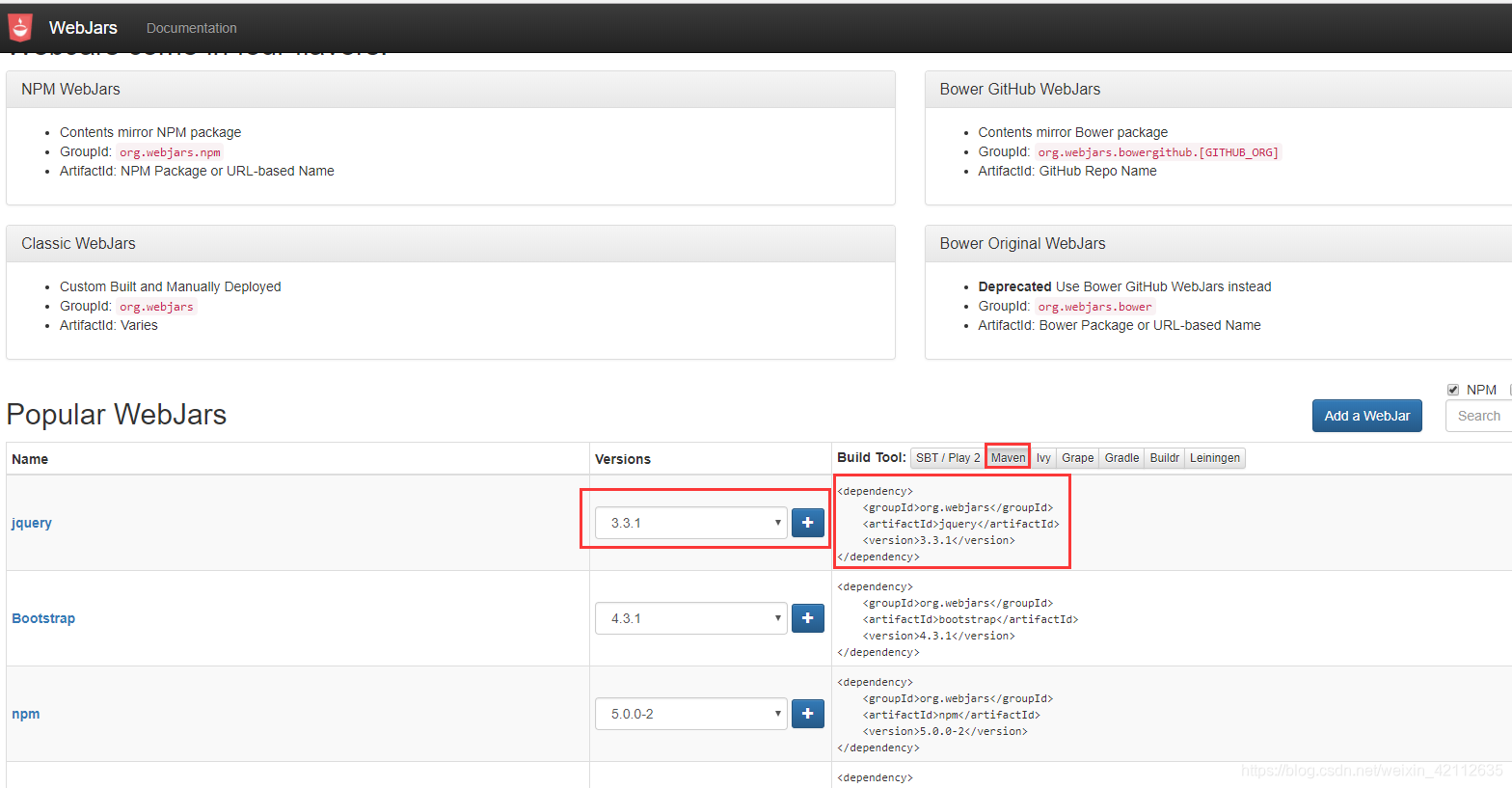This screenshot has width=1512, height=788.
Task: Click the plus button for Bootstrap
Action: coord(808,618)
